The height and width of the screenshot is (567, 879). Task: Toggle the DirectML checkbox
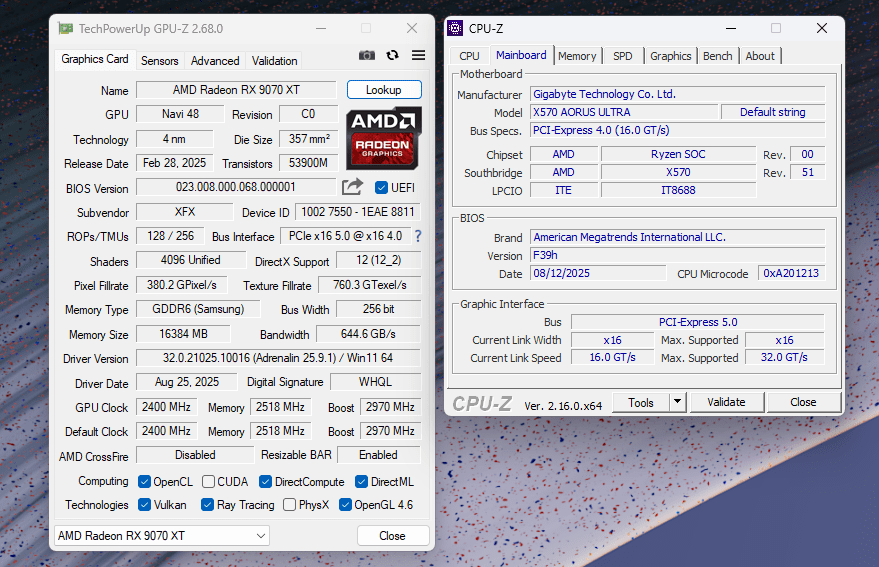(x=361, y=482)
